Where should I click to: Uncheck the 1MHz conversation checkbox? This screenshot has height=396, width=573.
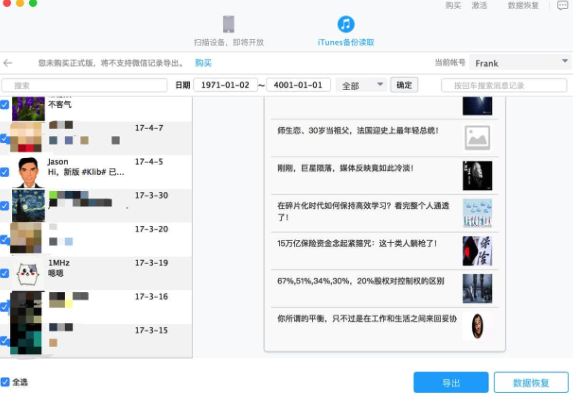click(x=4, y=273)
